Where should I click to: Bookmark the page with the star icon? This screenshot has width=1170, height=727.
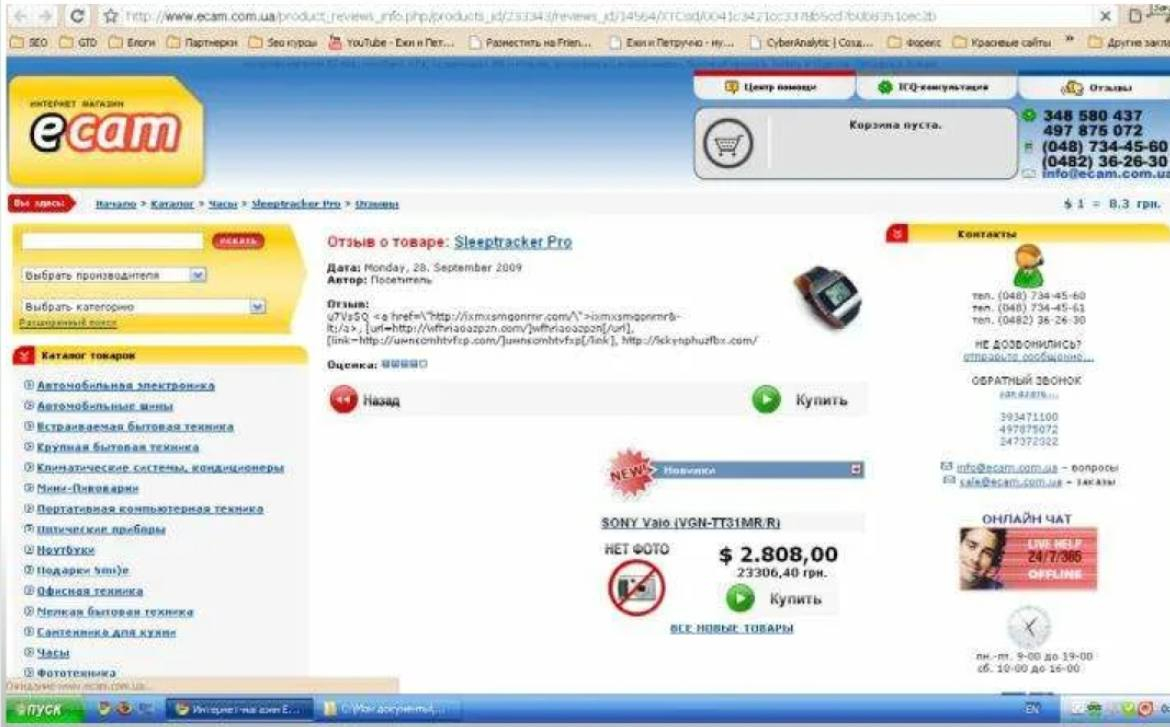[x=111, y=16]
